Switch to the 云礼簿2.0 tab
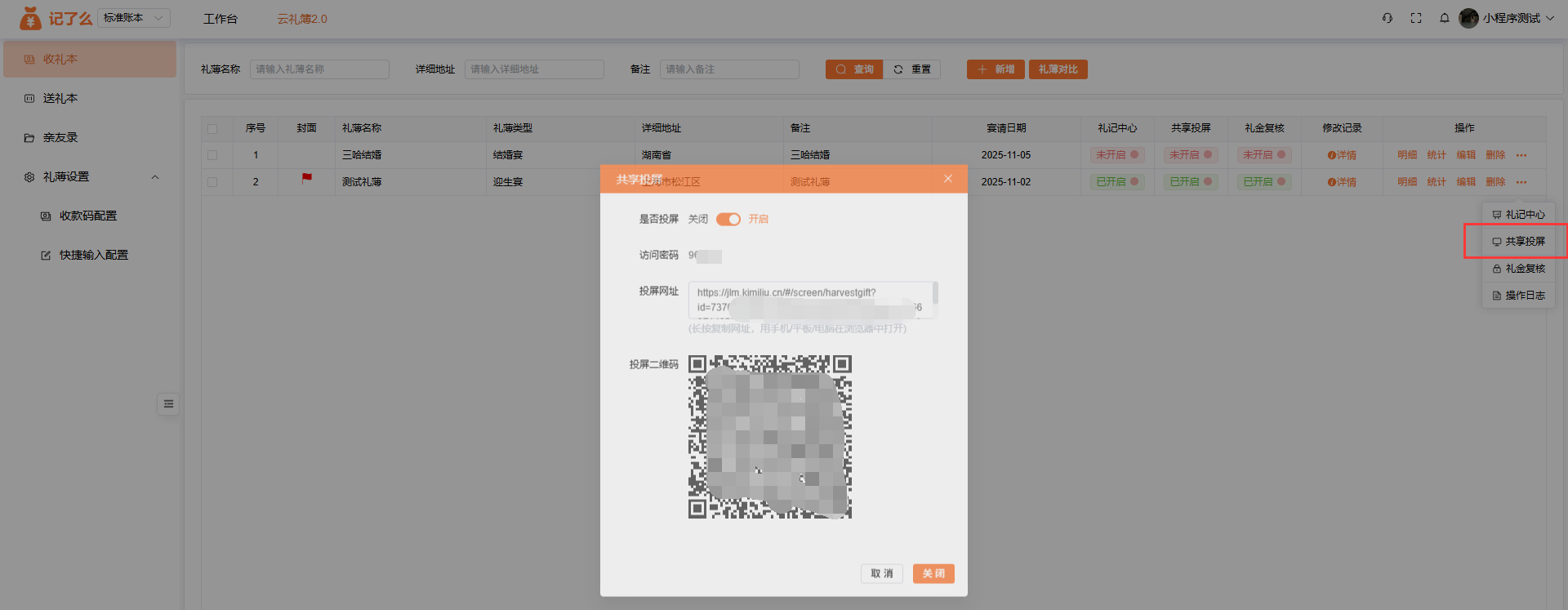Viewport: 1568px width, 610px height. 302,19
